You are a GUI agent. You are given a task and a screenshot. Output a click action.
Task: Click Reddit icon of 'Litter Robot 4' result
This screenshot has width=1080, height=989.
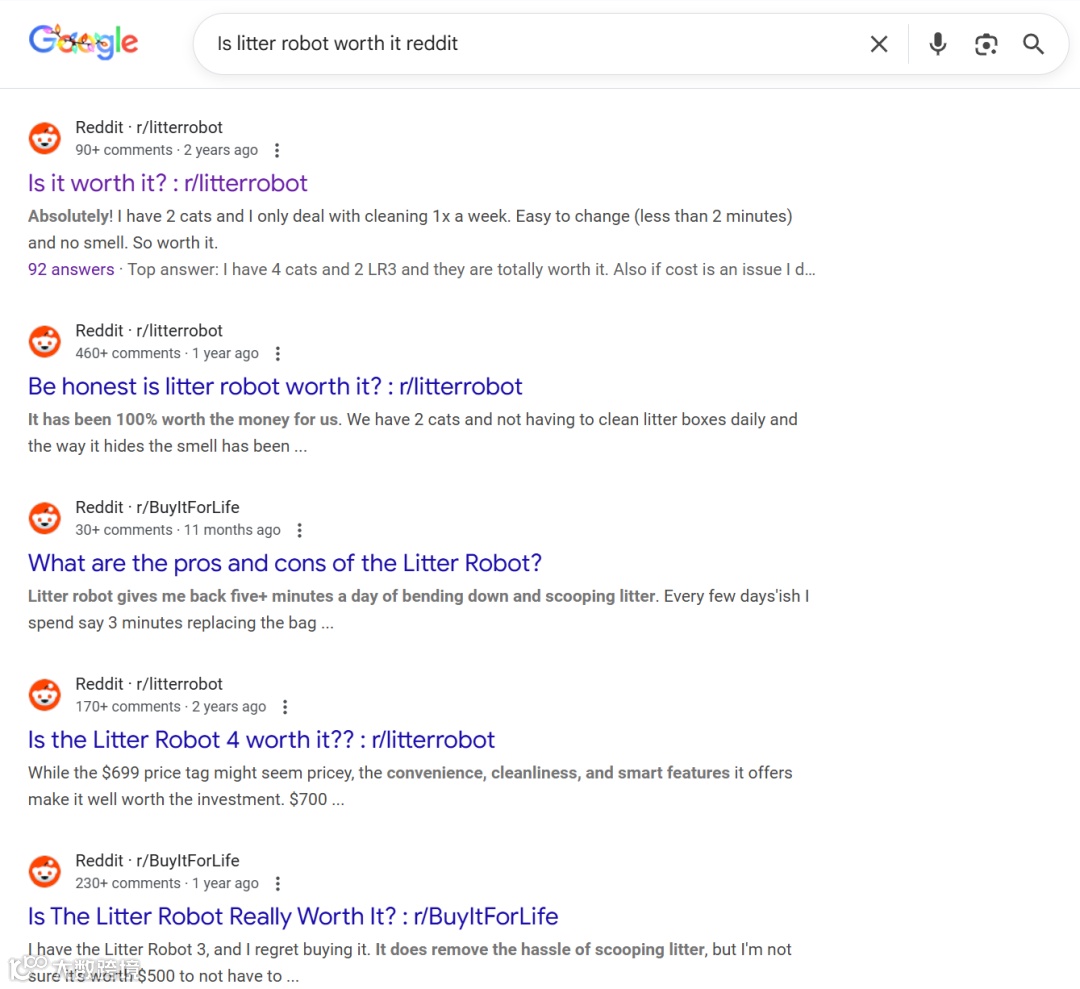click(45, 695)
